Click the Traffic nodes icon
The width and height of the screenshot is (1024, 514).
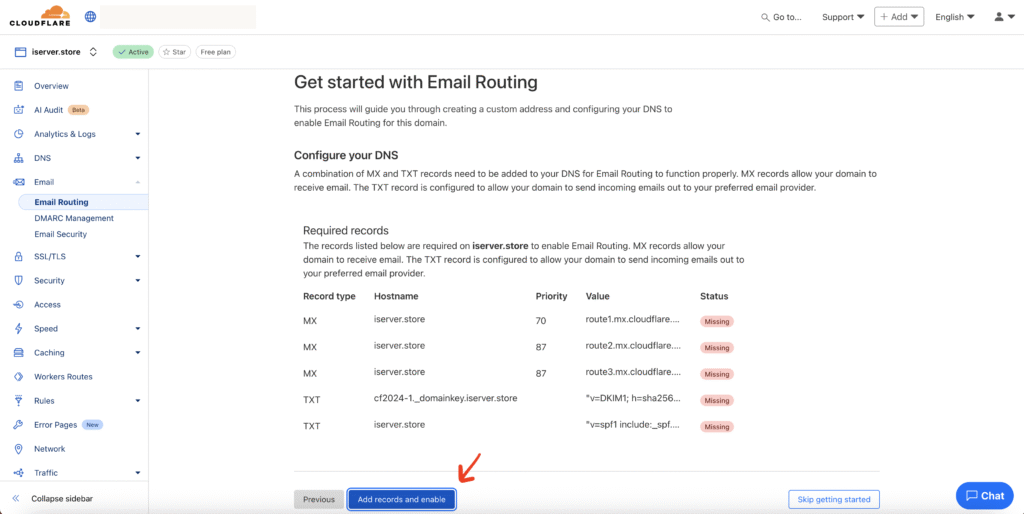click(x=19, y=473)
